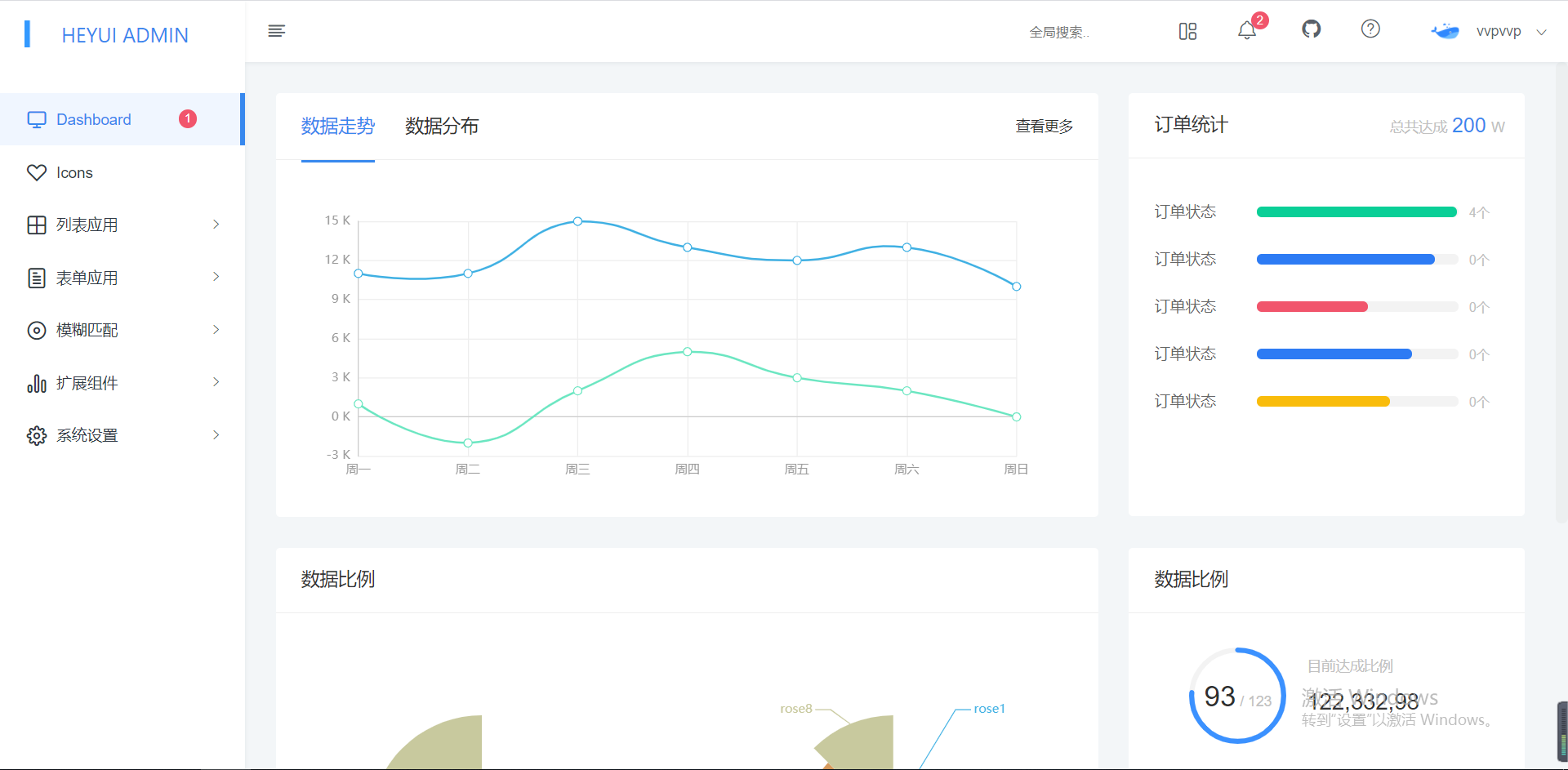
Task: Click the page vertical scrollbar
Action: (x=1561, y=294)
